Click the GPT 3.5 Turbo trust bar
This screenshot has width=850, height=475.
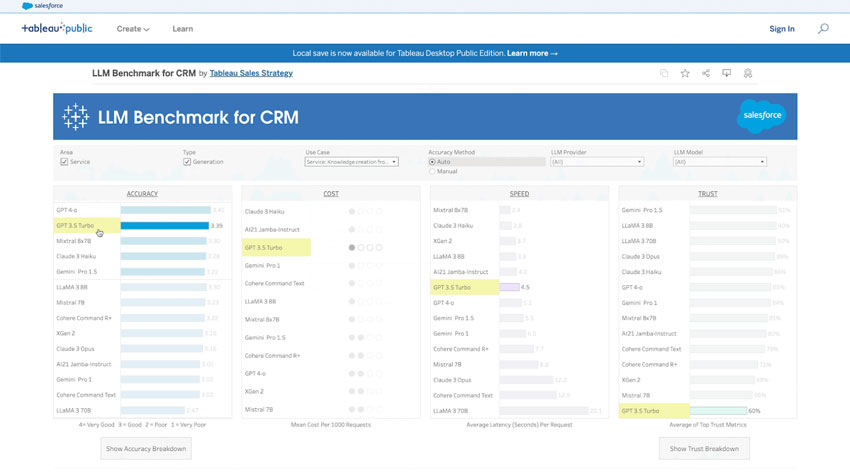point(718,411)
